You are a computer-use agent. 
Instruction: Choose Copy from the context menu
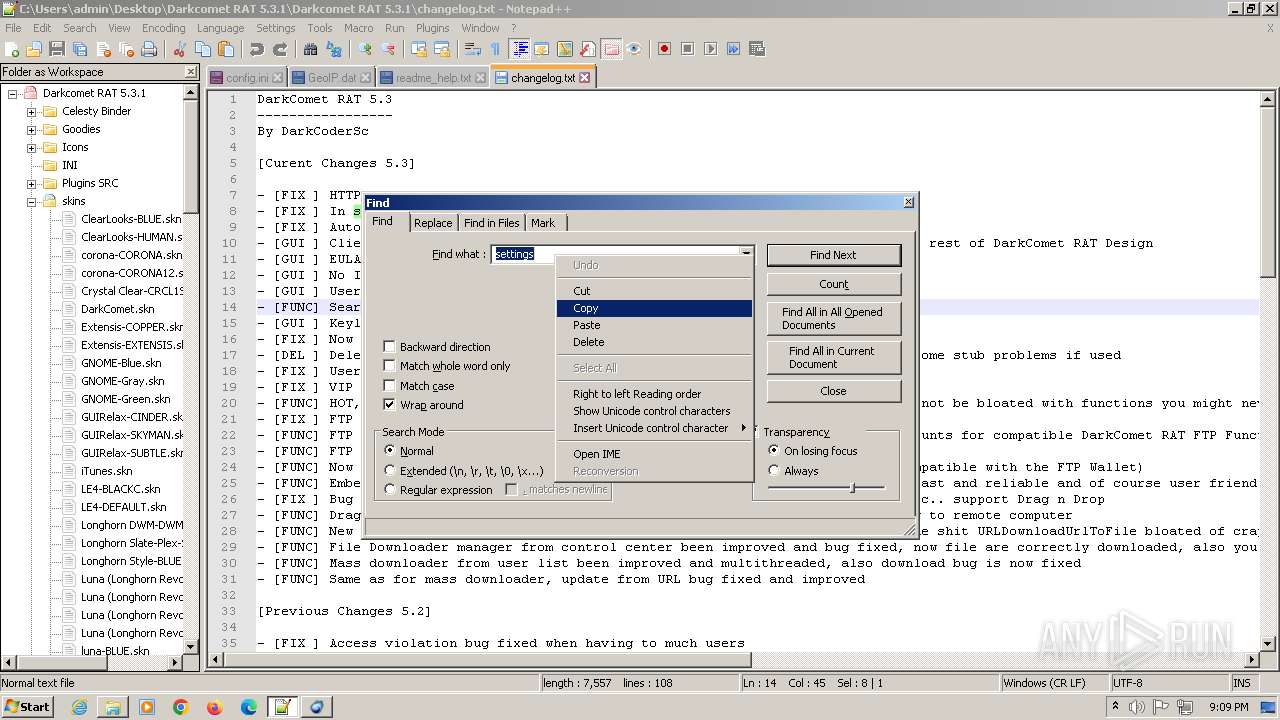pyautogui.click(x=654, y=309)
